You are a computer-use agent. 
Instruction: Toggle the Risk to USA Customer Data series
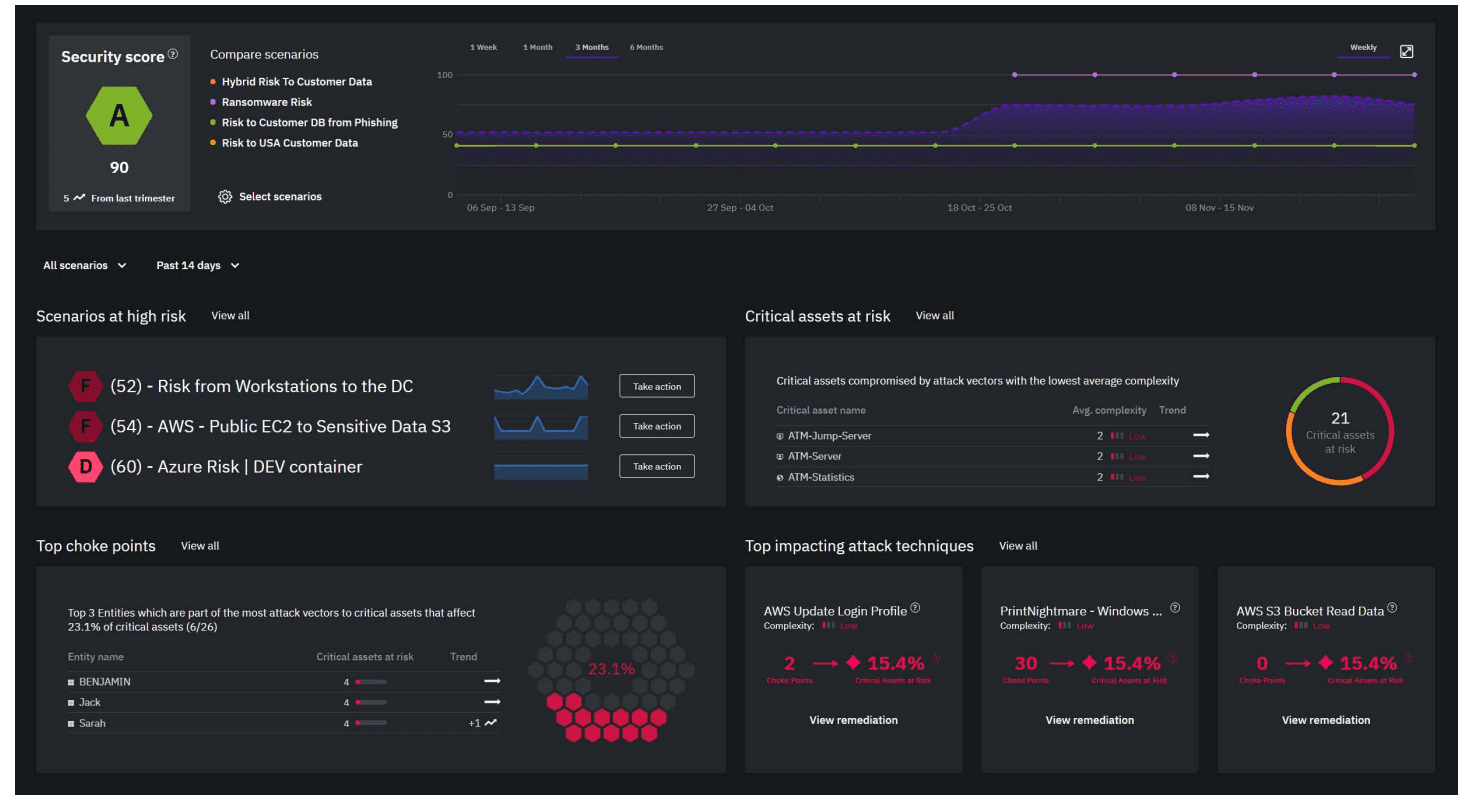[288, 143]
